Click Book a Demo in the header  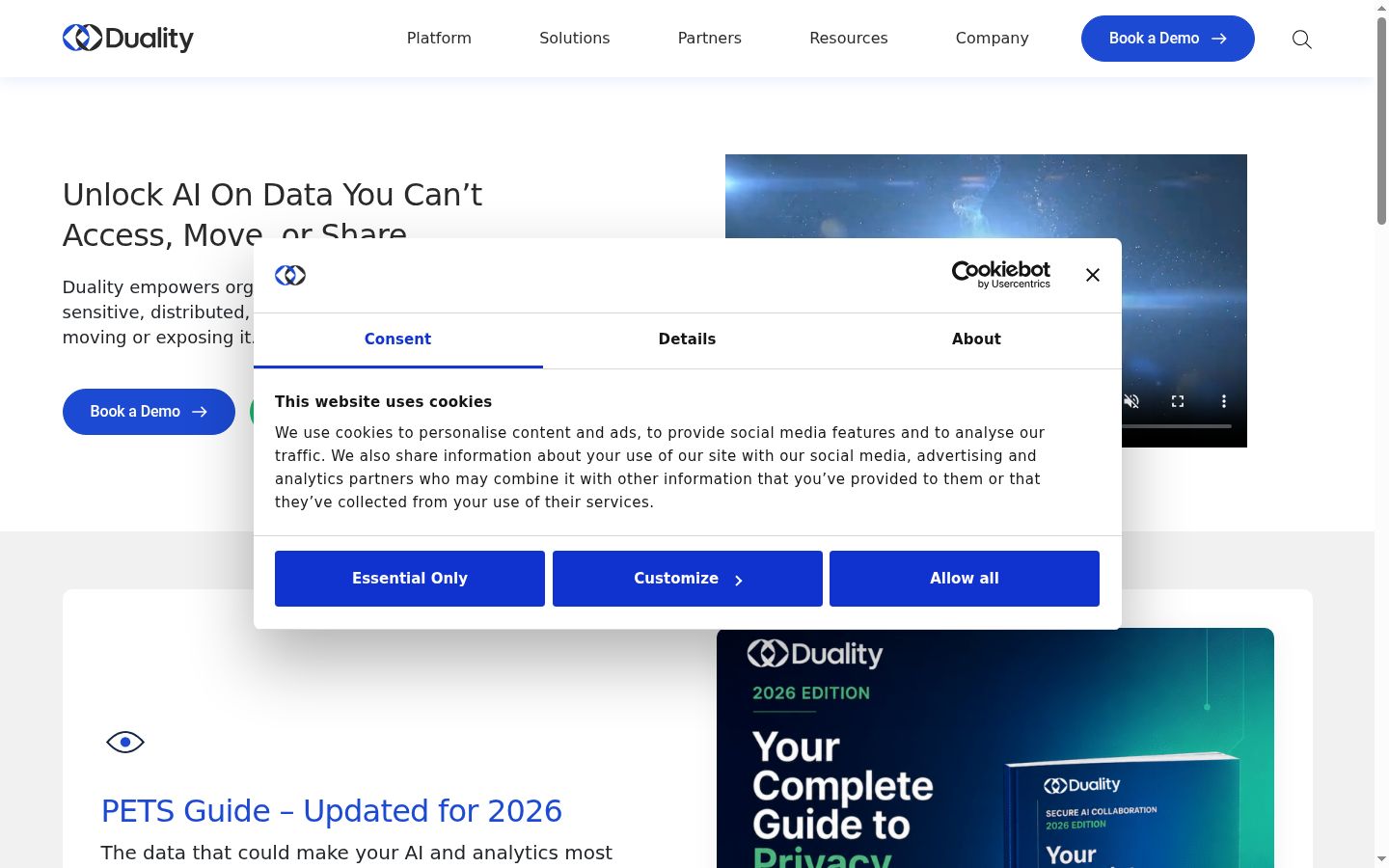tap(1168, 39)
